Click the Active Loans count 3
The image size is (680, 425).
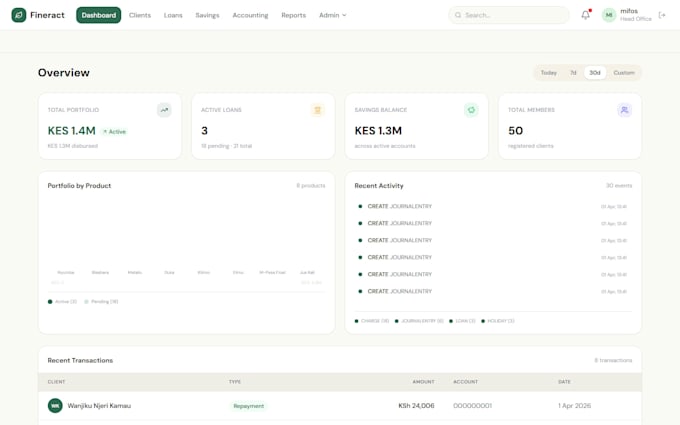(x=204, y=131)
